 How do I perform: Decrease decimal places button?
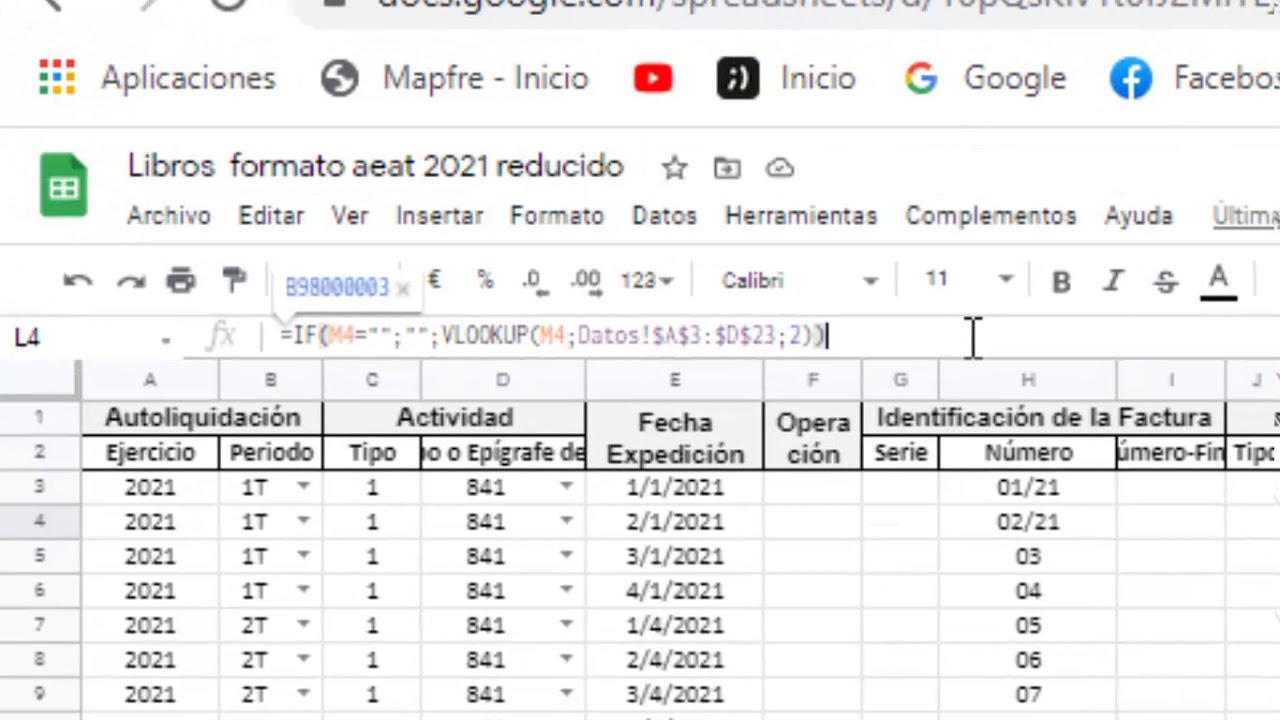(533, 282)
